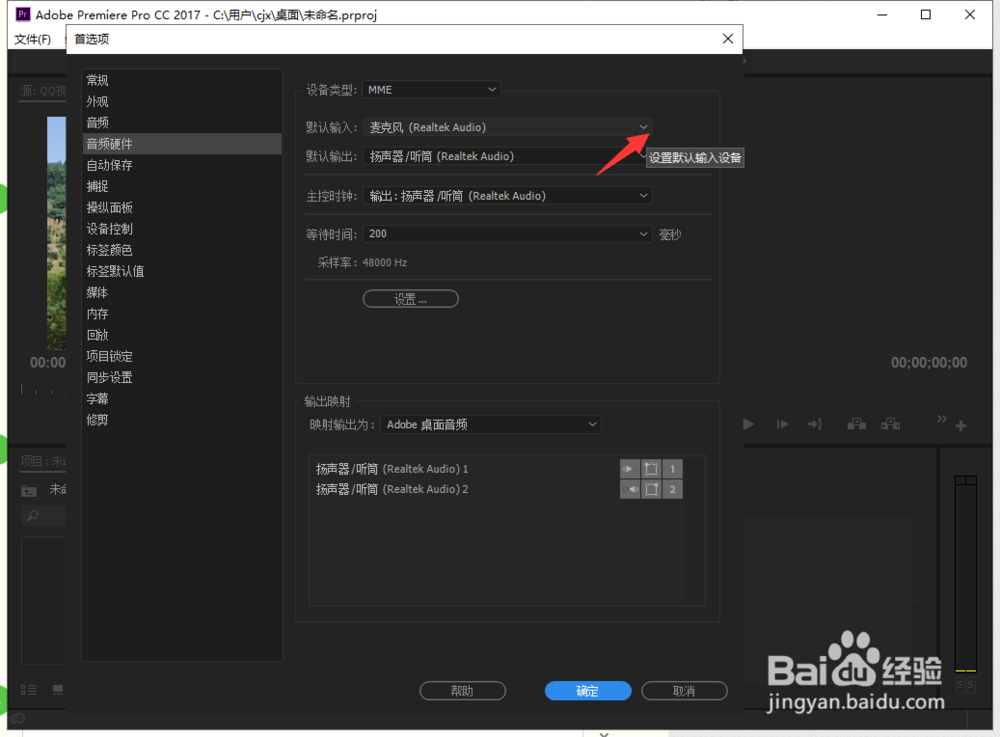Open the monitor button editor plus icon

point(961,426)
